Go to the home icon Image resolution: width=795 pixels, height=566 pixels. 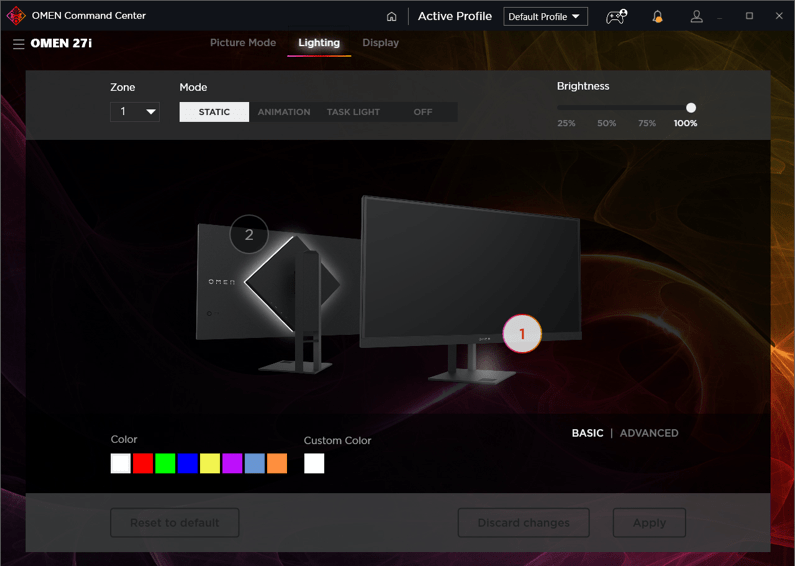tap(391, 17)
